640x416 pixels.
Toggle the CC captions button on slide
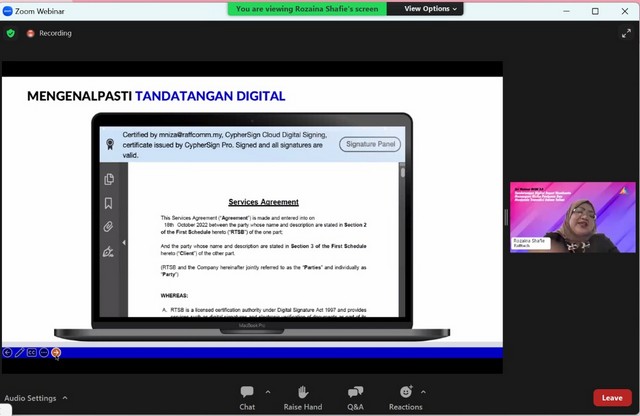[x=32, y=352]
